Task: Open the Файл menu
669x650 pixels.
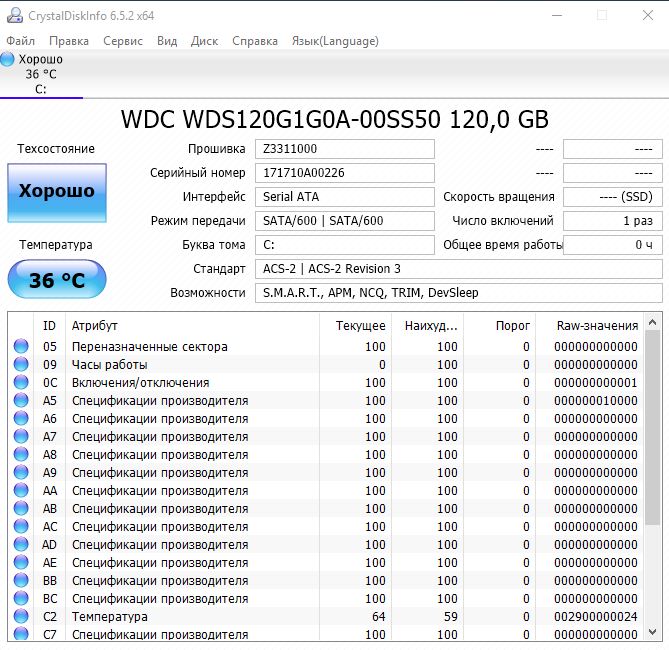Action: [x=20, y=41]
